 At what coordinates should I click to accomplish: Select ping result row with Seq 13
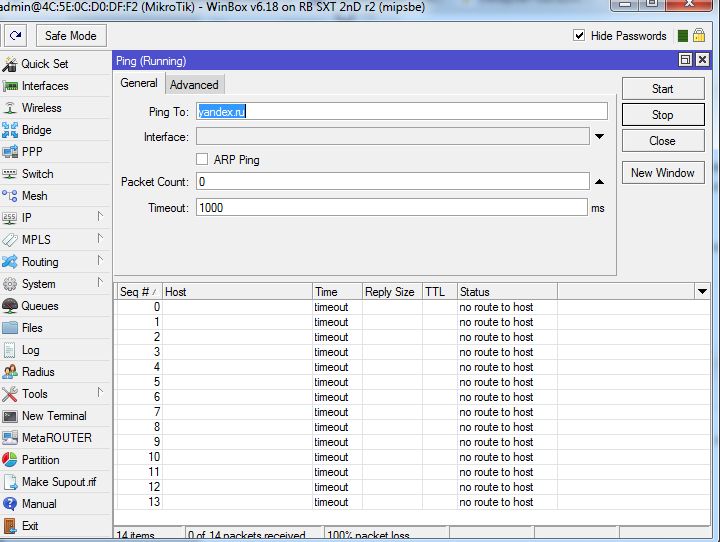[412, 502]
